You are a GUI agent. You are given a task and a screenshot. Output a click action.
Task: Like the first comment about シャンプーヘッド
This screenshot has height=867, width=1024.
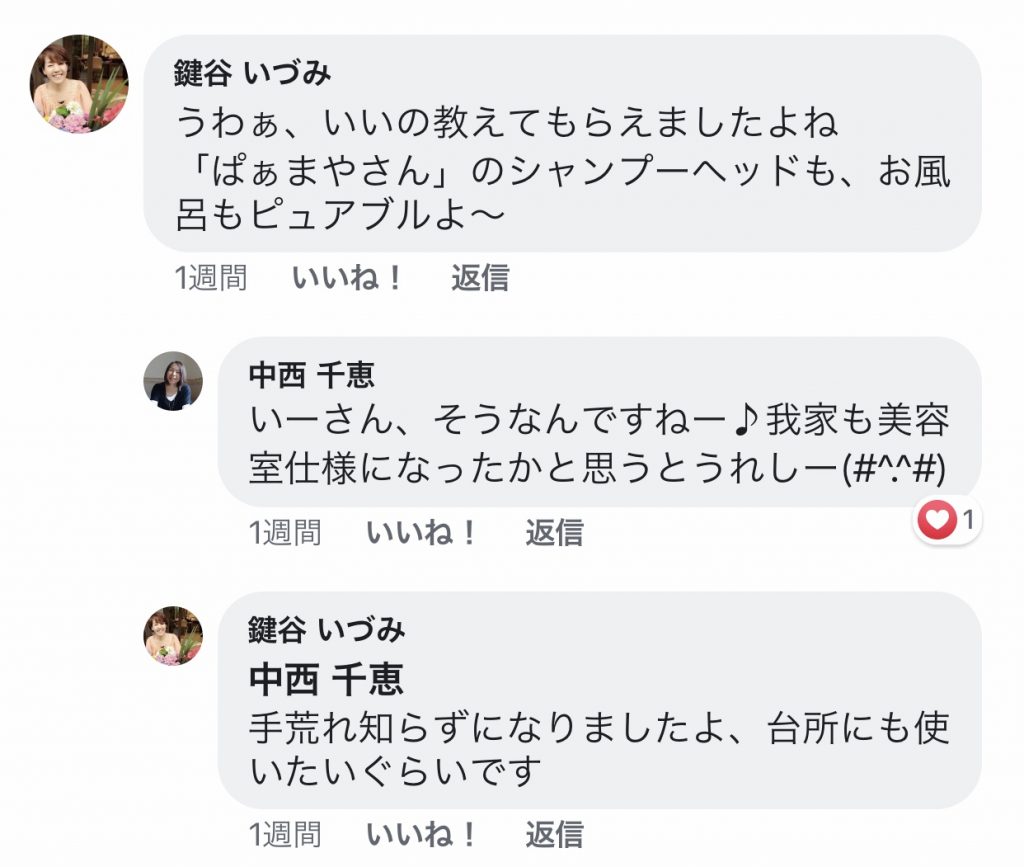(345, 278)
